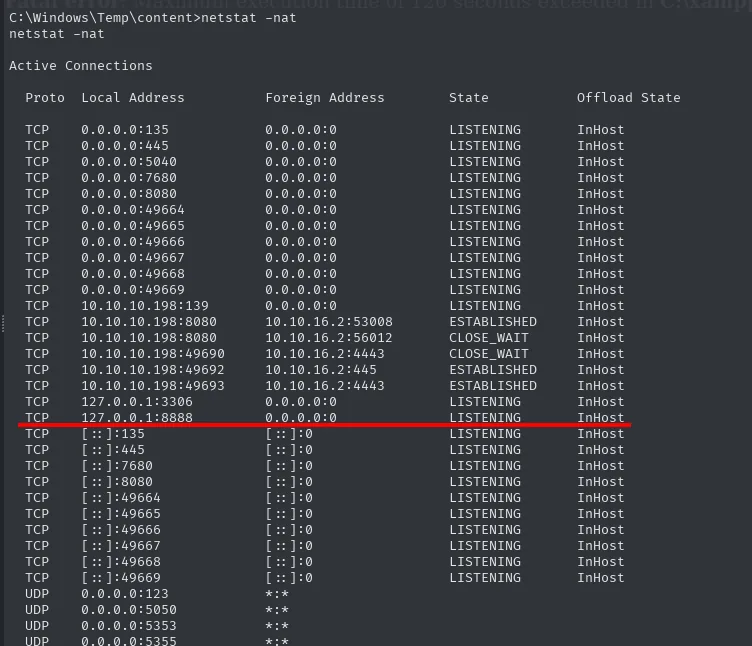Click local address [::]:135
This screenshot has height=646, width=752.
point(113,434)
